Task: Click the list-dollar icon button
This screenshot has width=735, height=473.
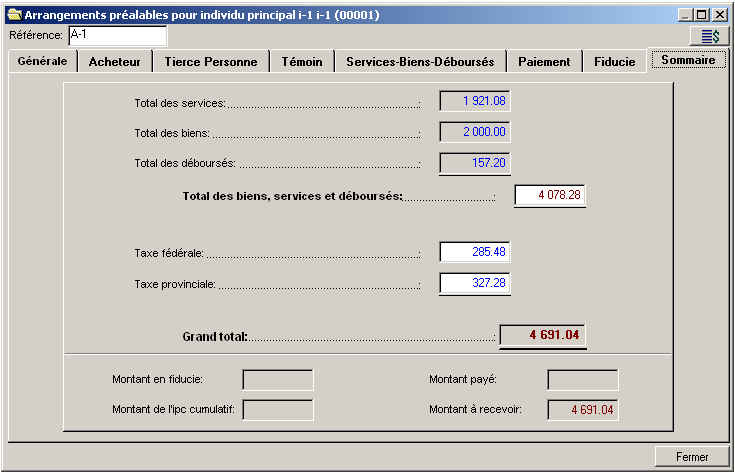Action: [x=709, y=36]
